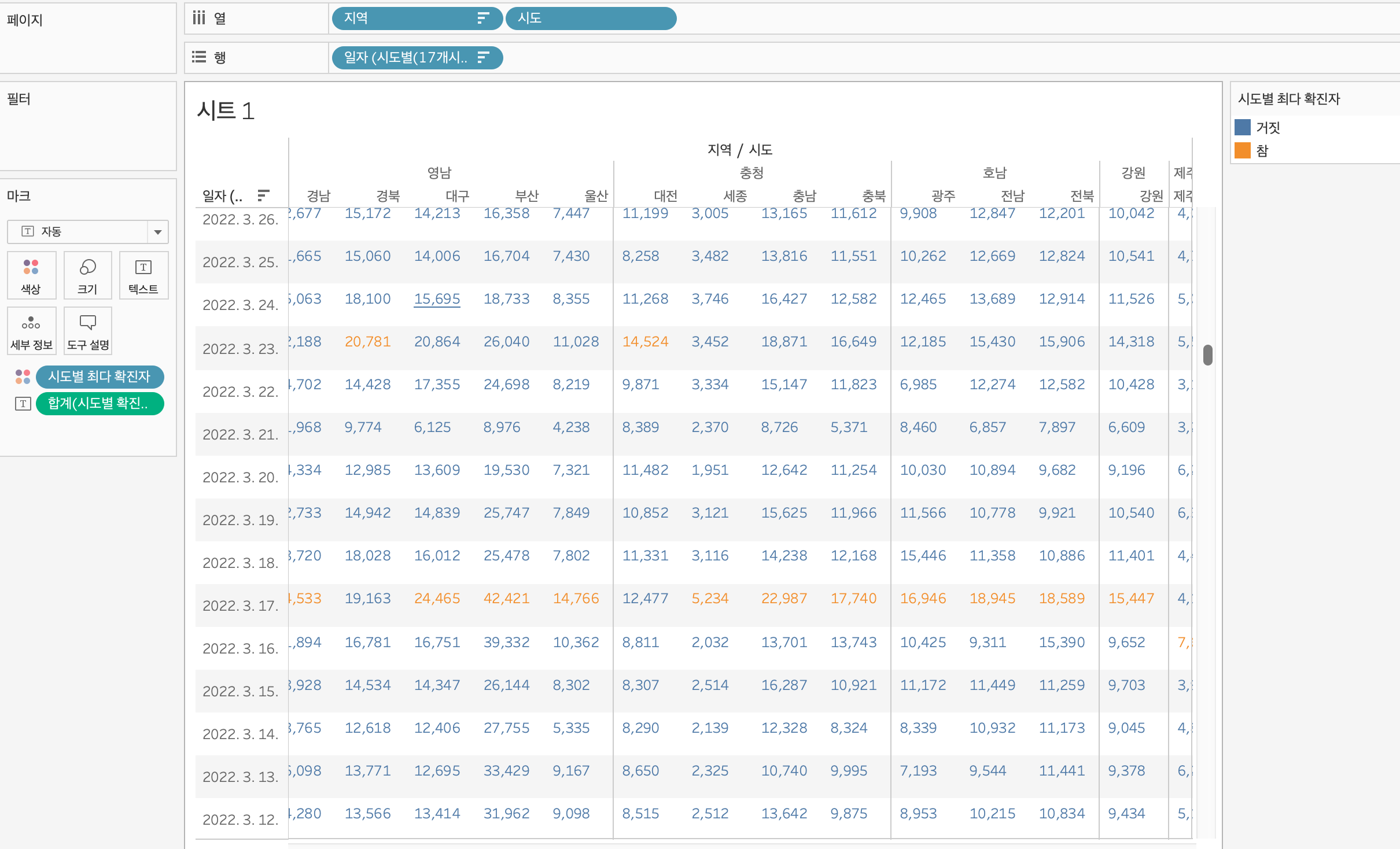Open the 크기 (Size) marks card
This screenshot has width=1400, height=849.
pyautogui.click(x=87, y=275)
